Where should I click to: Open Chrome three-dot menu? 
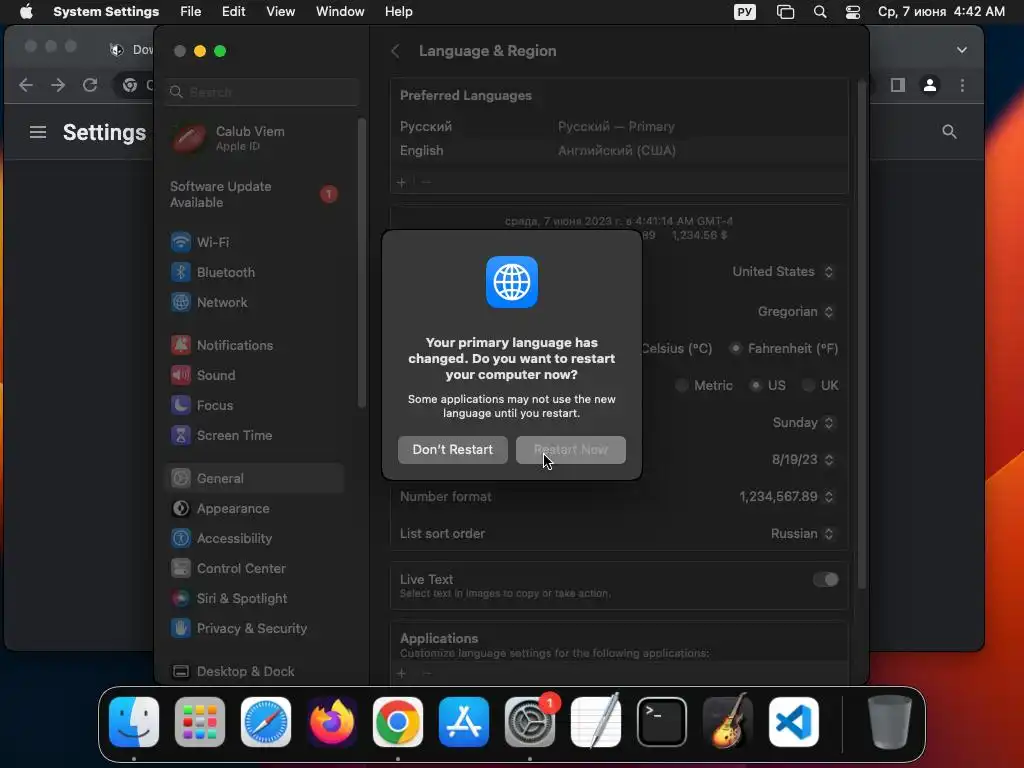pos(962,85)
